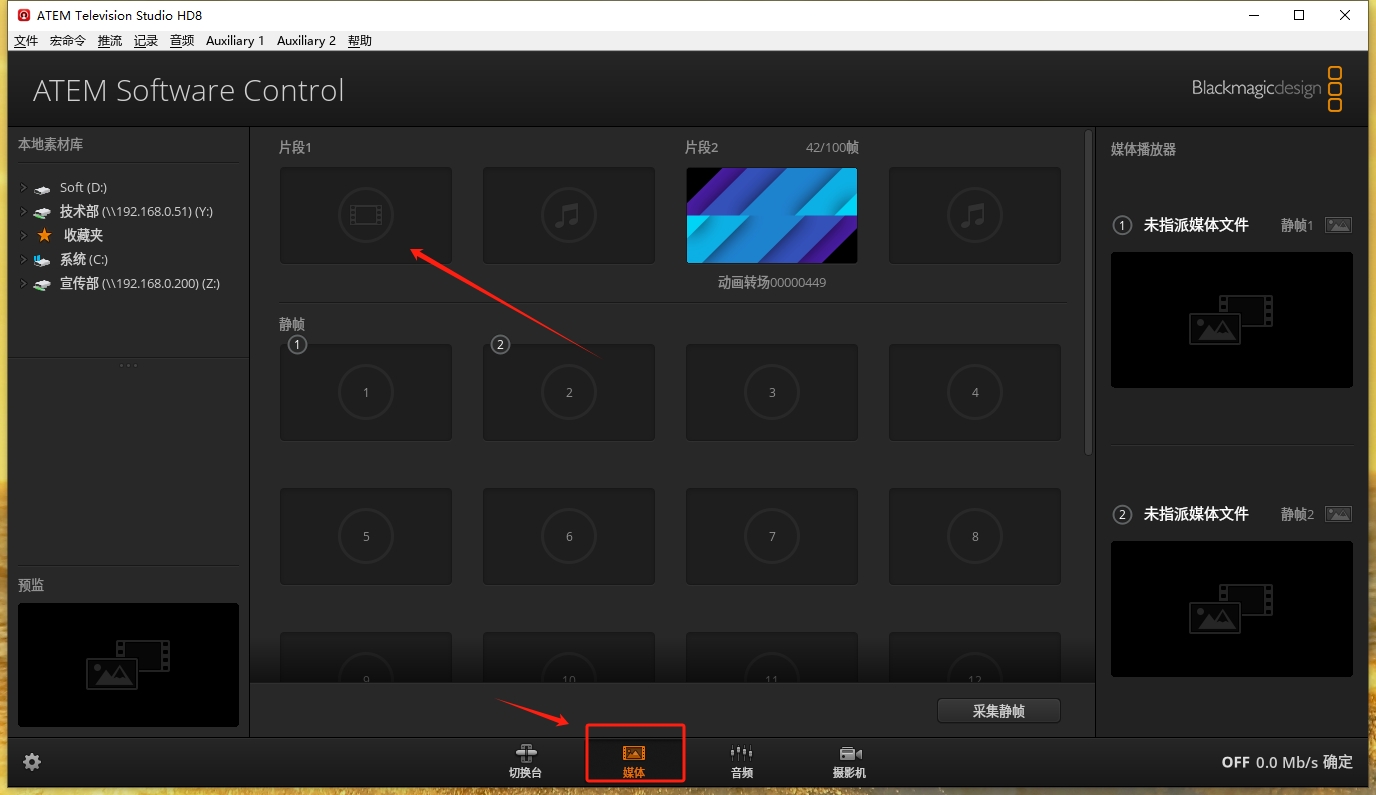Click the ATEM app icon in title bar
Screen dimensions: 1376x795
click(24, 15)
